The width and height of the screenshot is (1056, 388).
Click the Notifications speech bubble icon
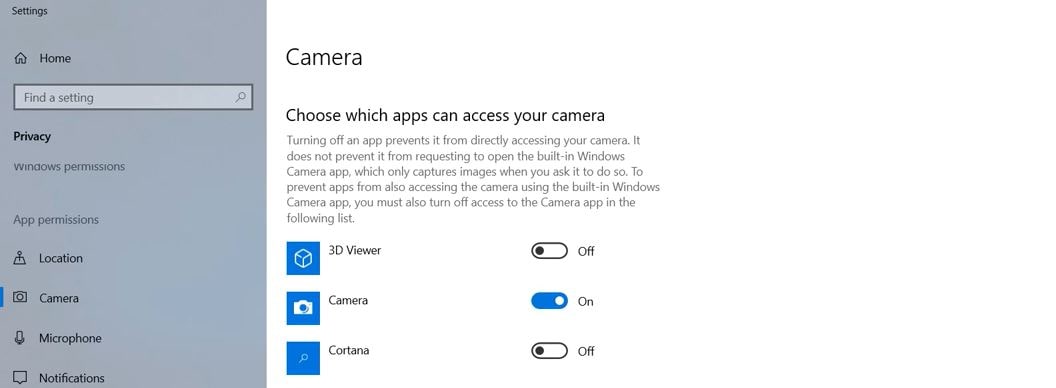pyautogui.click(x=21, y=377)
